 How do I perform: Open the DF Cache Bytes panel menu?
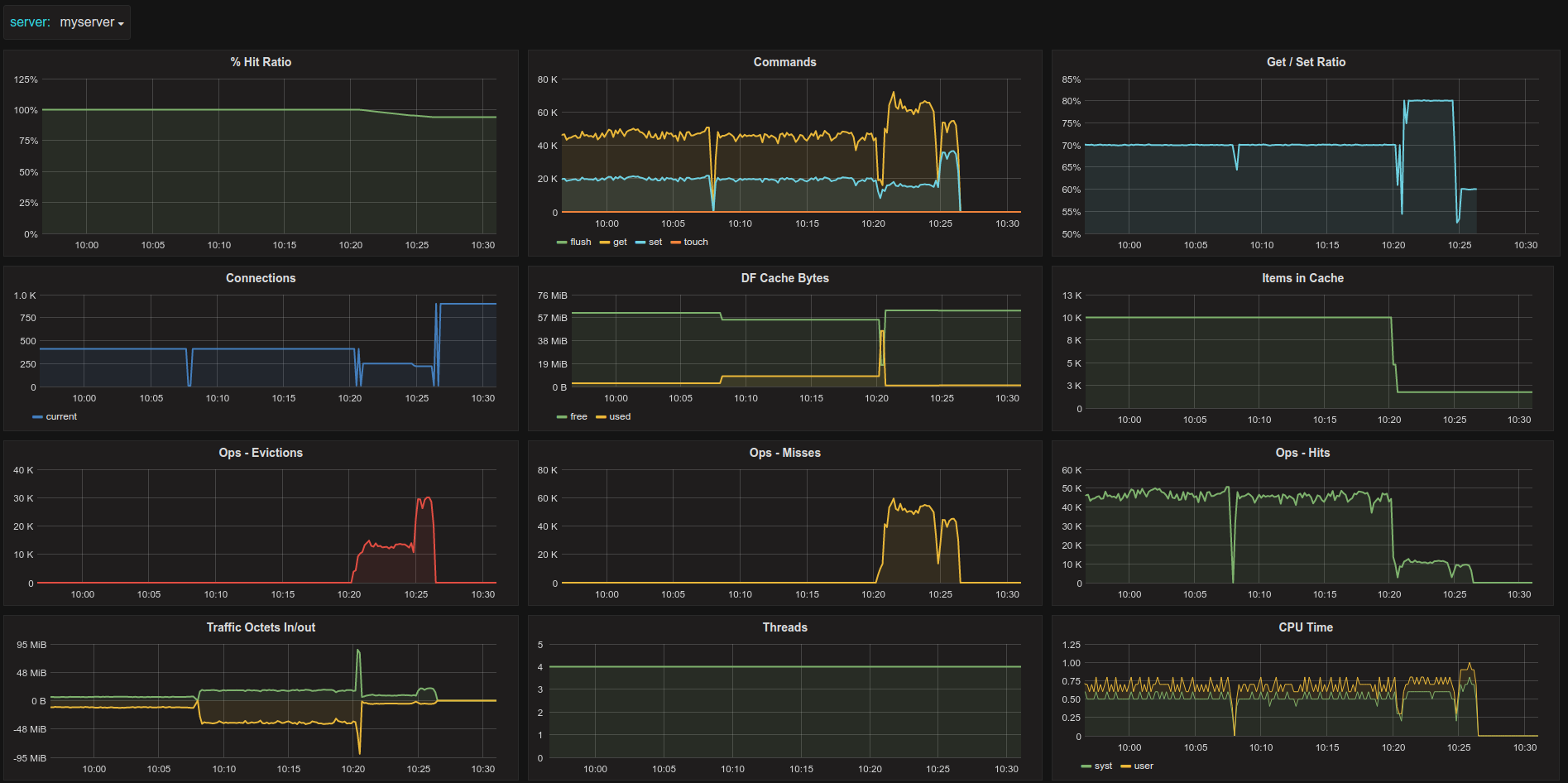784,278
